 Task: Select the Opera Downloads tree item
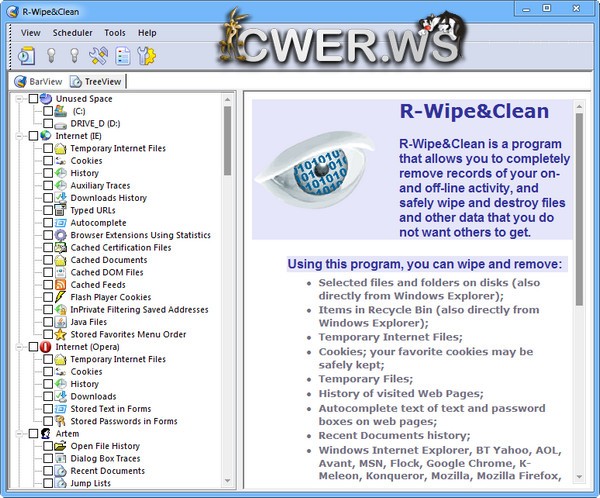point(93,396)
